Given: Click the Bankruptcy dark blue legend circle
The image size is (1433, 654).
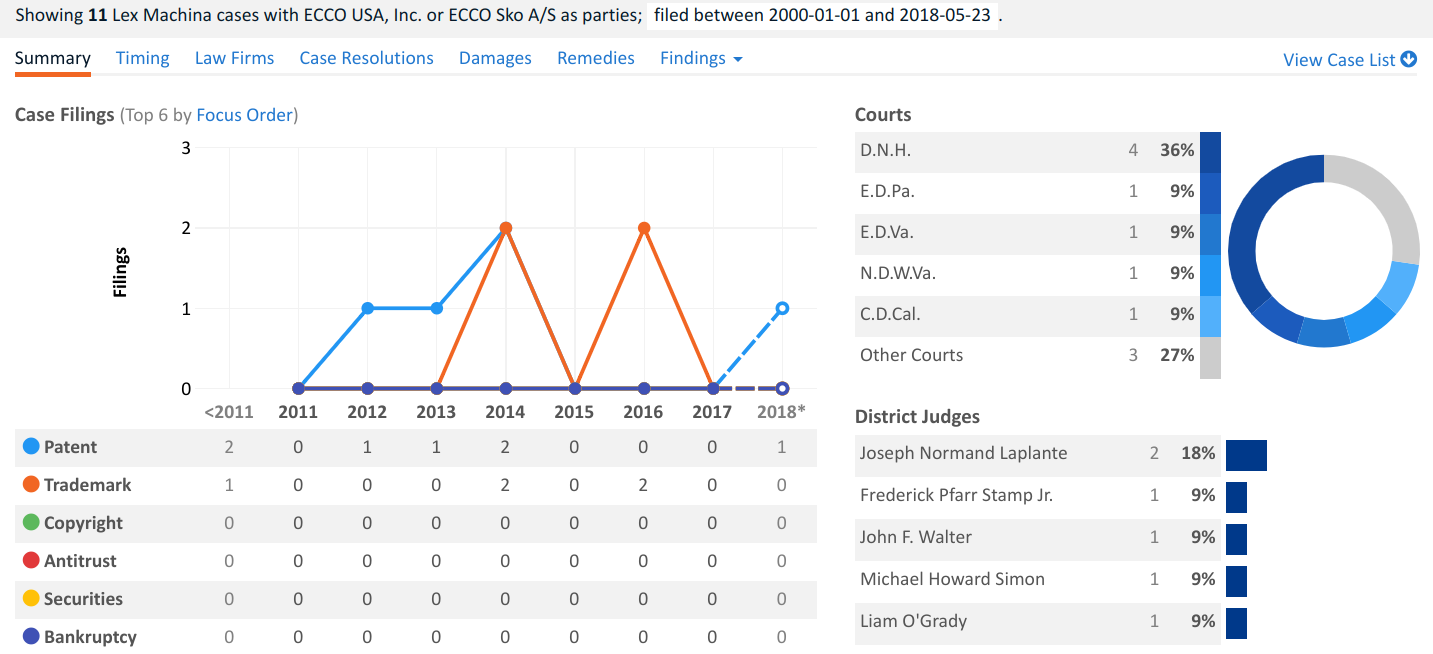Looking at the screenshot, I should [30, 637].
